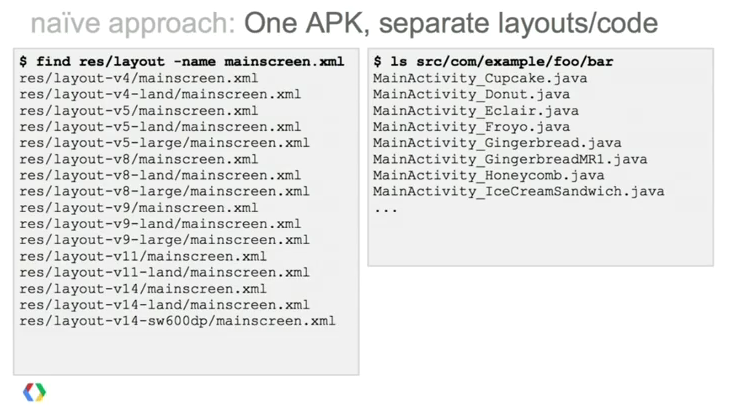Viewport: 729px width, 408px height.
Task: Select res/layout-v5-large/mainscreen.xml line
Action: click(x=164, y=143)
